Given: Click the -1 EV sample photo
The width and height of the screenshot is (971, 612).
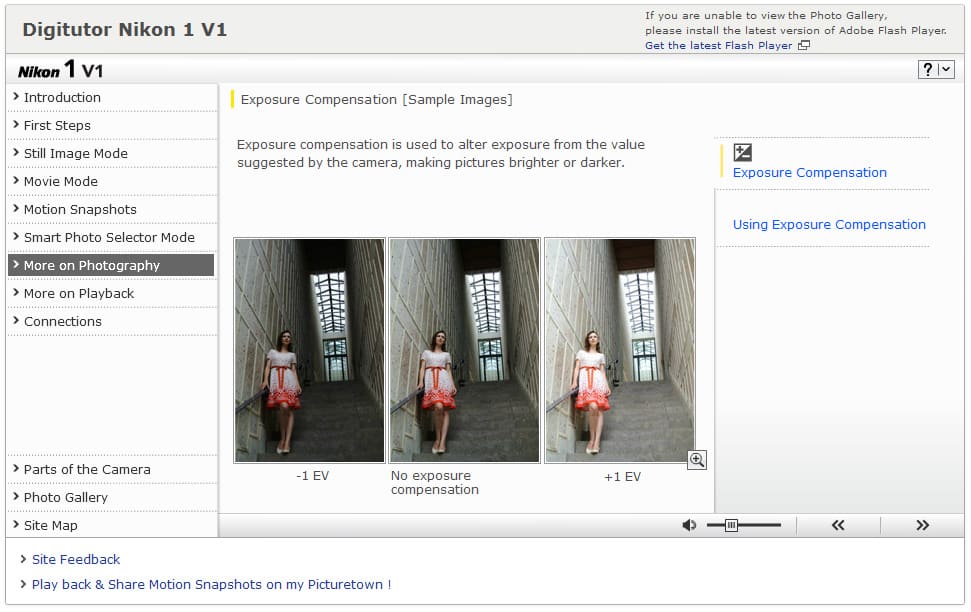Looking at the screenshot, I should 309,350.
